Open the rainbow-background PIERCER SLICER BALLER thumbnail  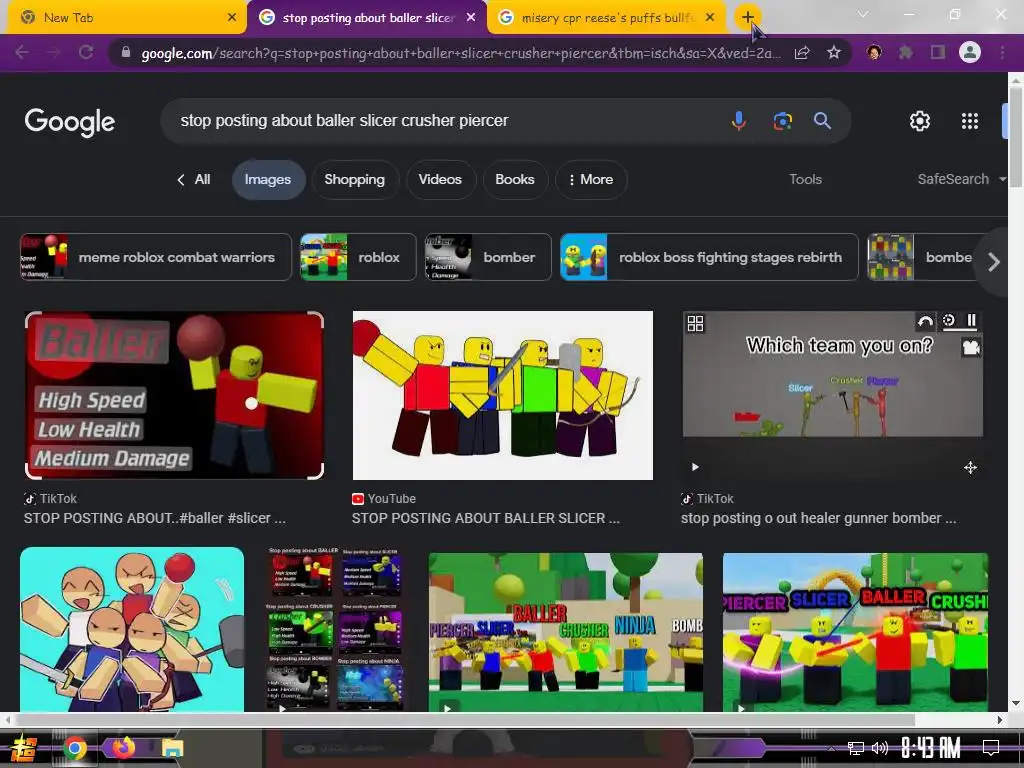[856, 632]
